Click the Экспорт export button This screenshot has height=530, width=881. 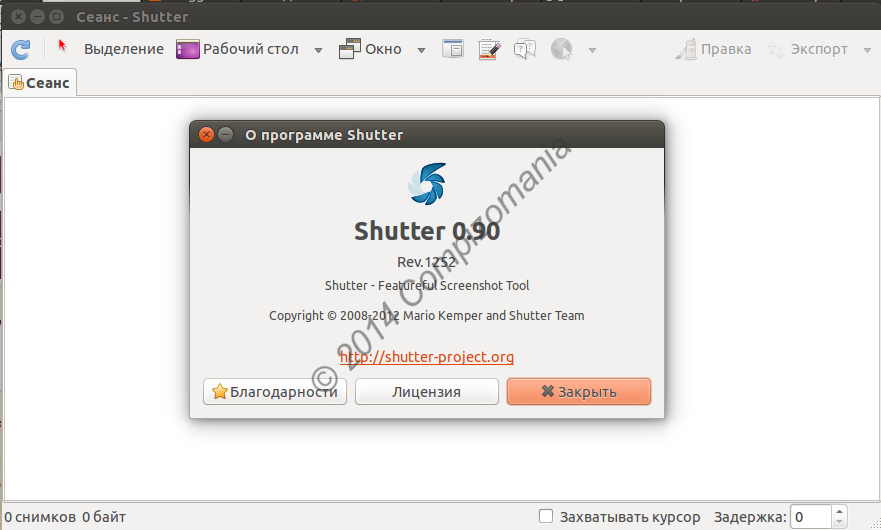click(x=807, y=49)
